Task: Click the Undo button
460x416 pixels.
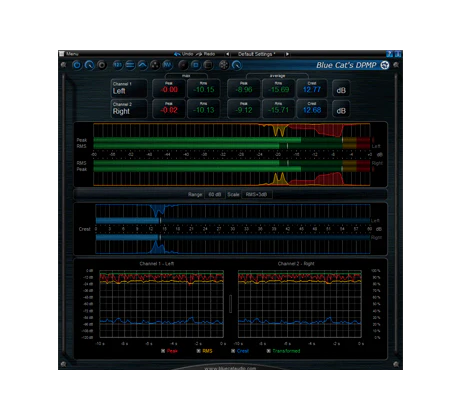Action: pos(184,54)
